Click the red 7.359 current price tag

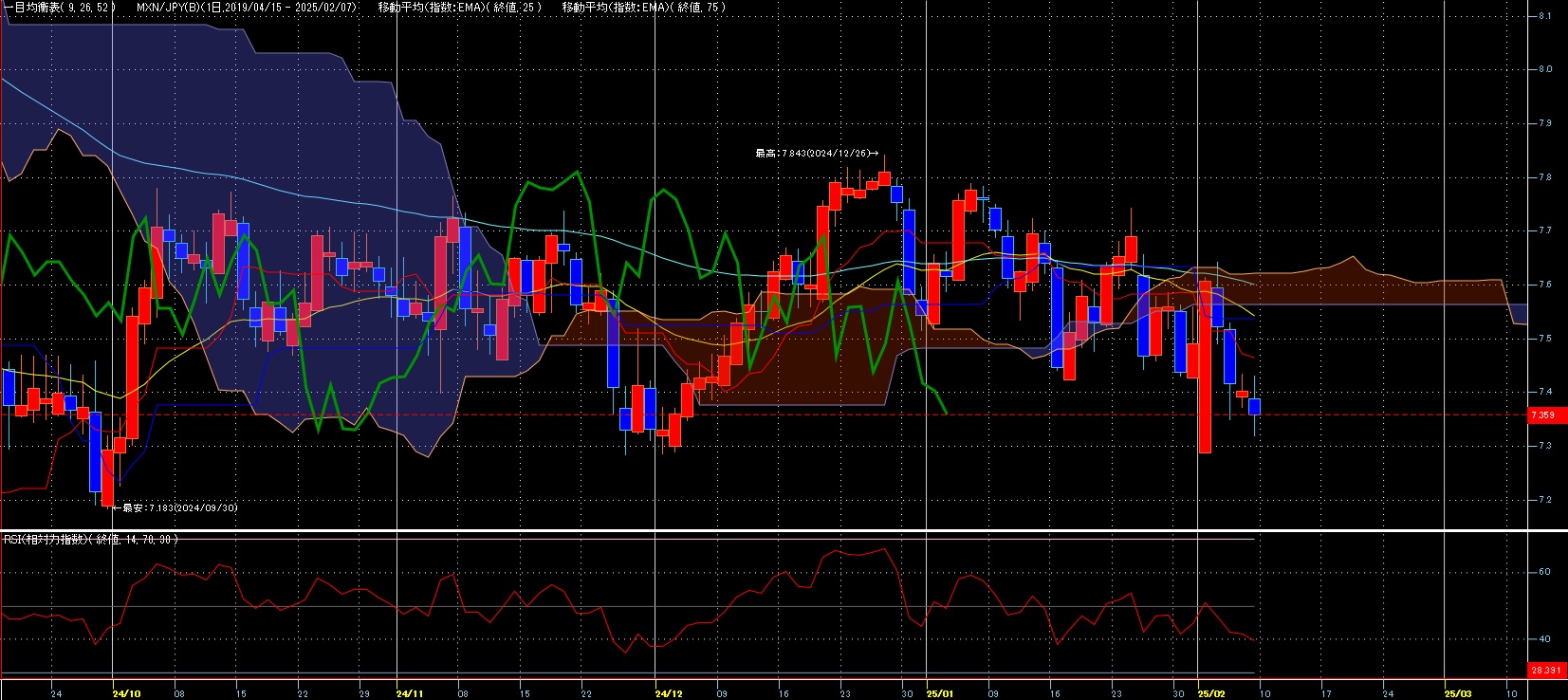[1547, 414]
